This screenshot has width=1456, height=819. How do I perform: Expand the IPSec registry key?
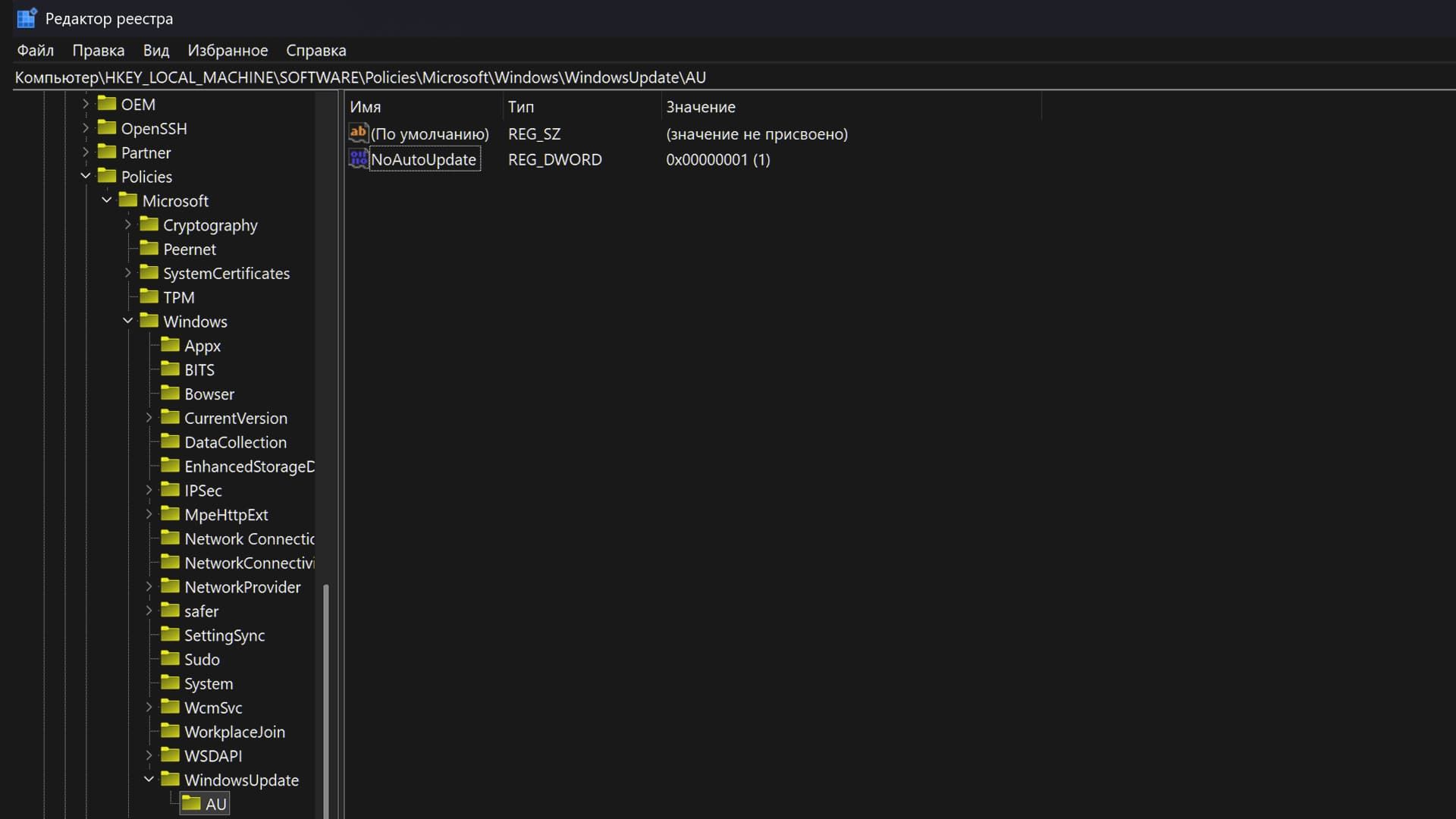click(149, 490)
